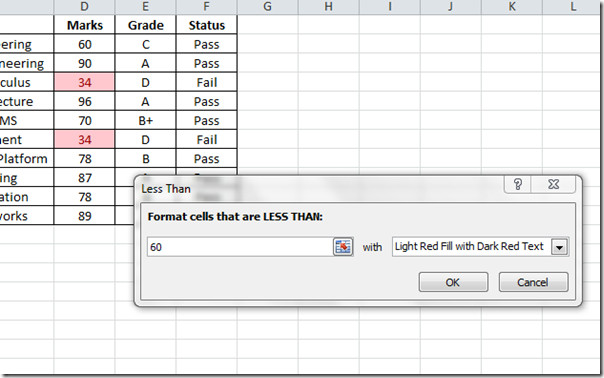Select the highlighted 34 cell in the culus row

coord(84,82)
